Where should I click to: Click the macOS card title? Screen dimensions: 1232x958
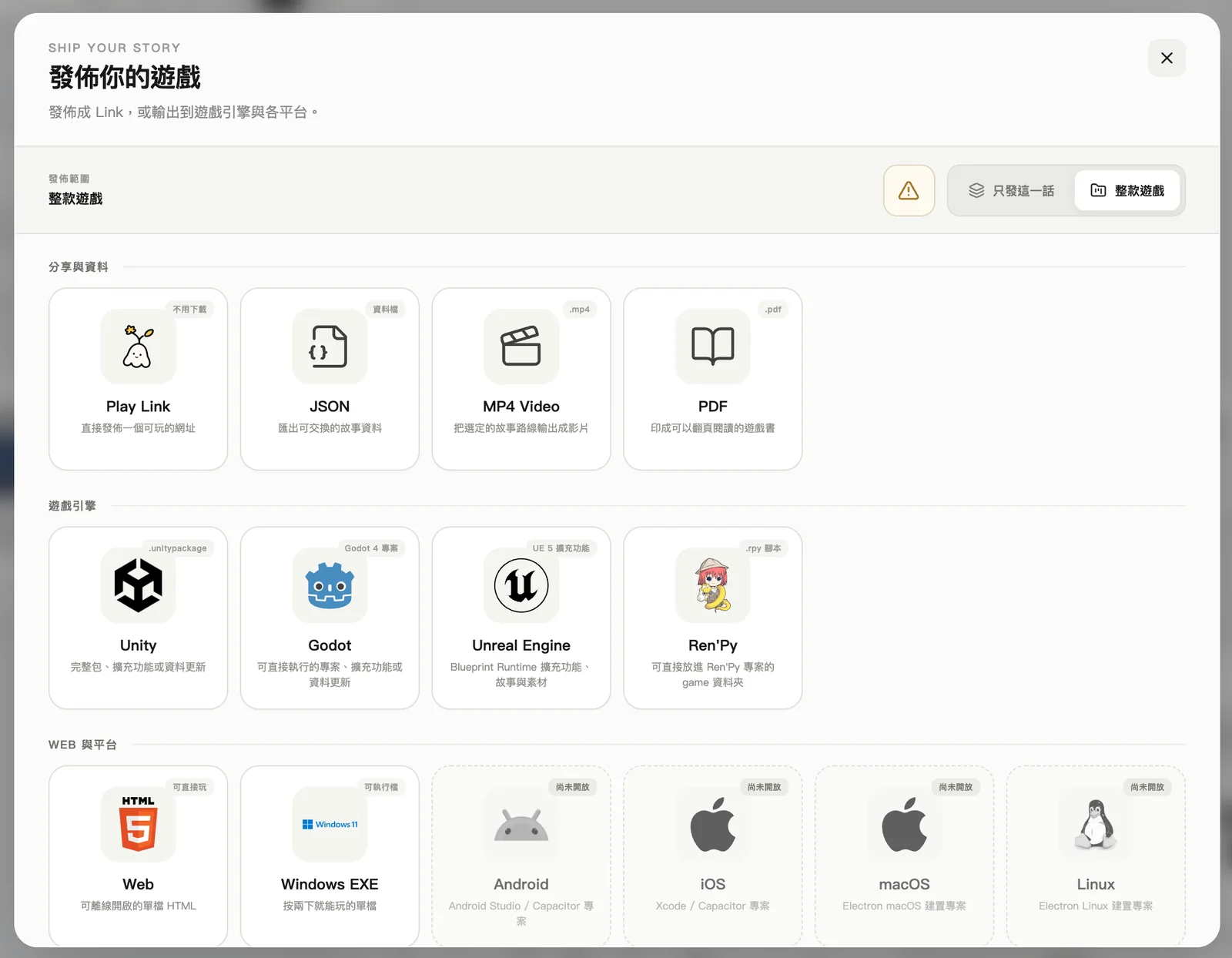904,884
